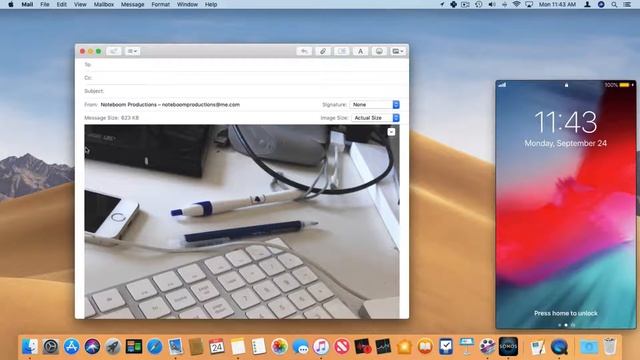Open Books from the Dock
The width and height of the screenshot is (640, 360).
point(425,347)
